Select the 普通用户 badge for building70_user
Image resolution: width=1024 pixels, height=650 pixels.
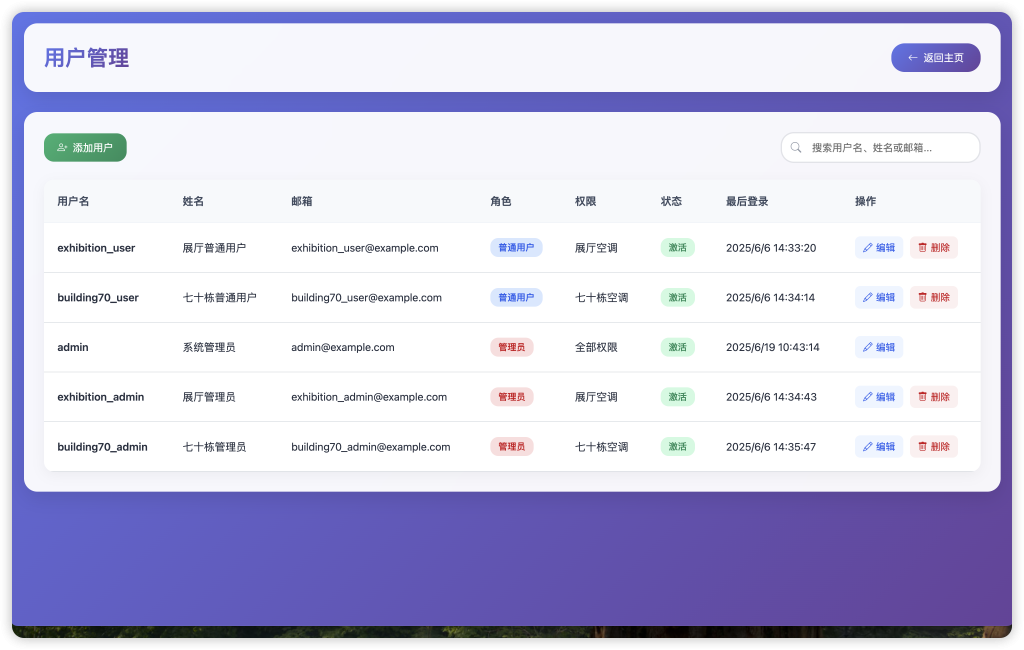(x=516, y=298)
